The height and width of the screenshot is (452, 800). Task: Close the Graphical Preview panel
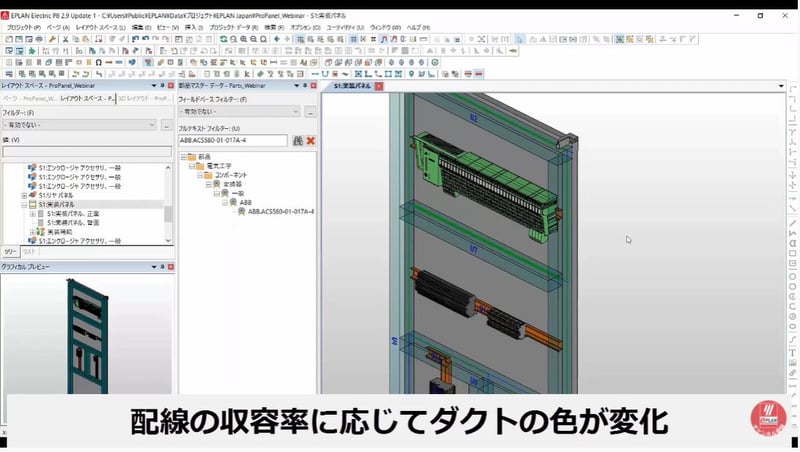[x=171, y=267]
